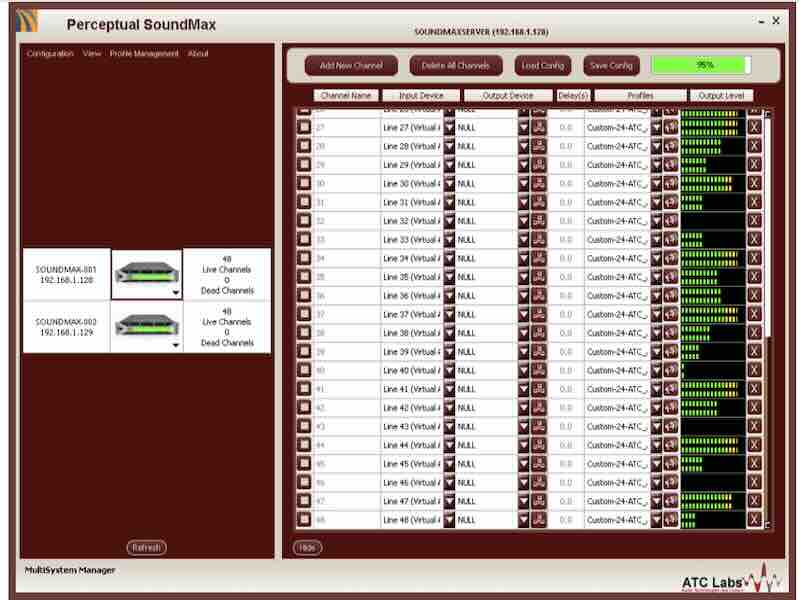
Task: Select the SOUNDMAX-001 server rack image
Action: pyautogui.click(x=146, y=273)
